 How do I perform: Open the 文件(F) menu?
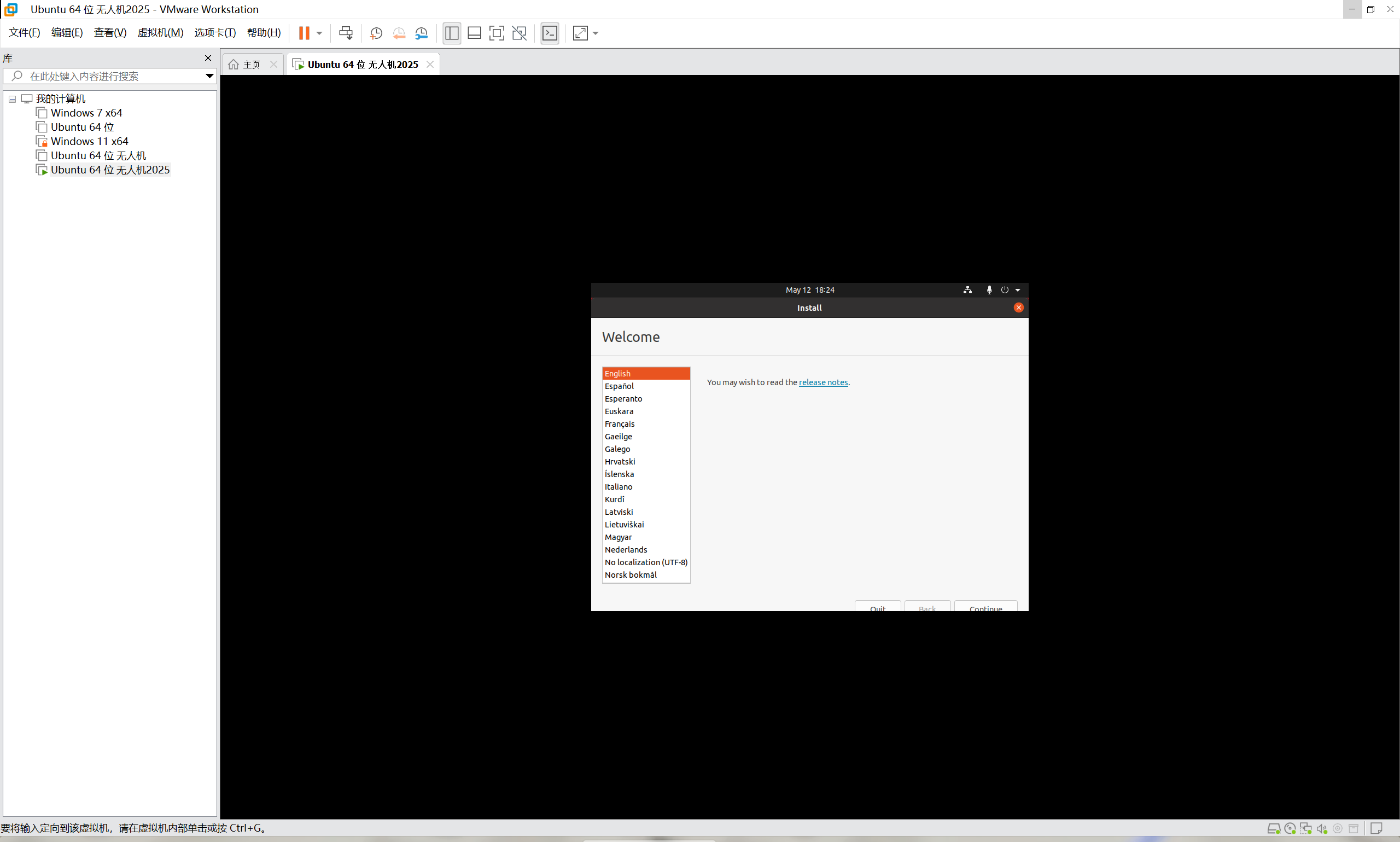tap(25, 32)
